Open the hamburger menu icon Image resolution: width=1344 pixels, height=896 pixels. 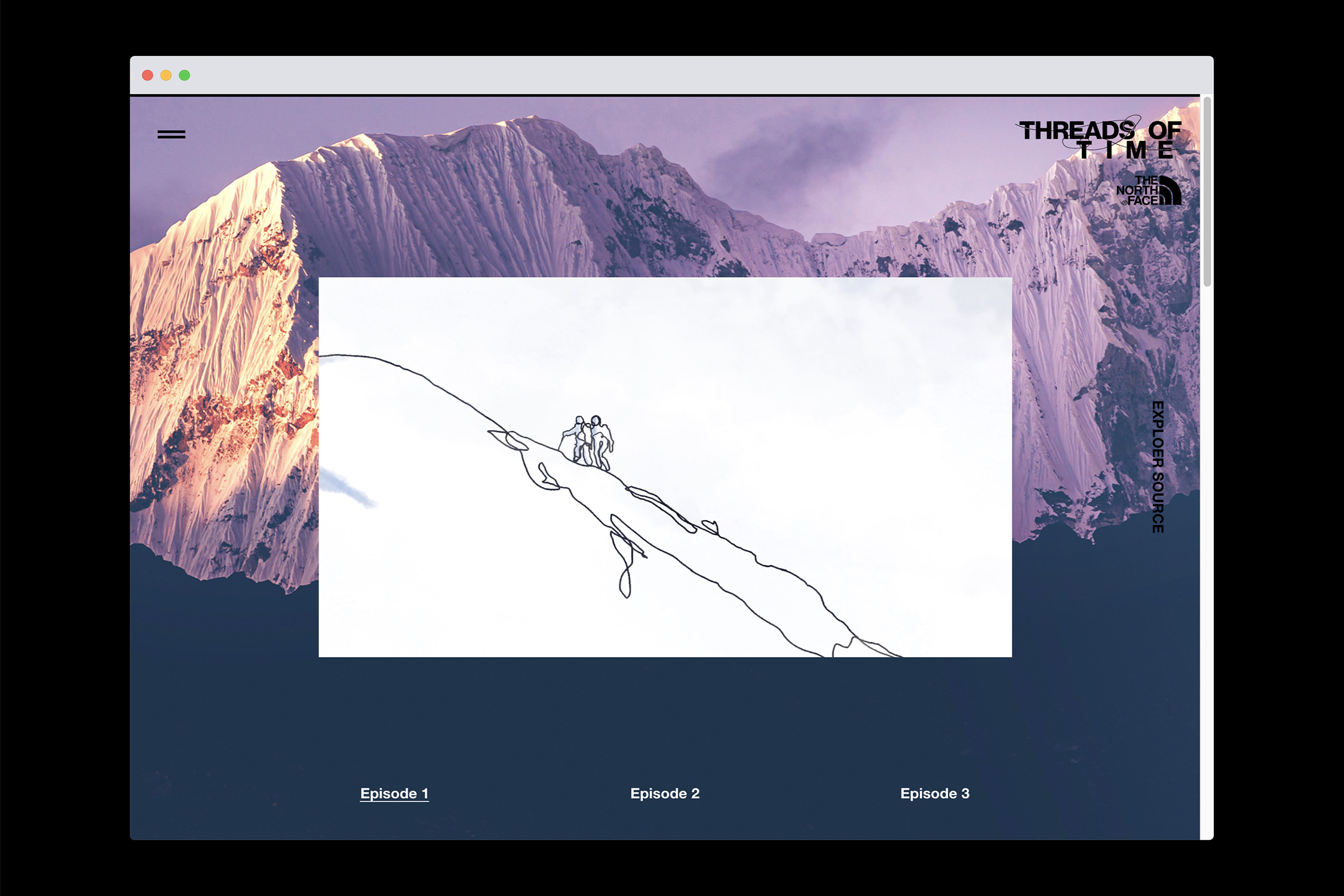[x=171, y=134]
